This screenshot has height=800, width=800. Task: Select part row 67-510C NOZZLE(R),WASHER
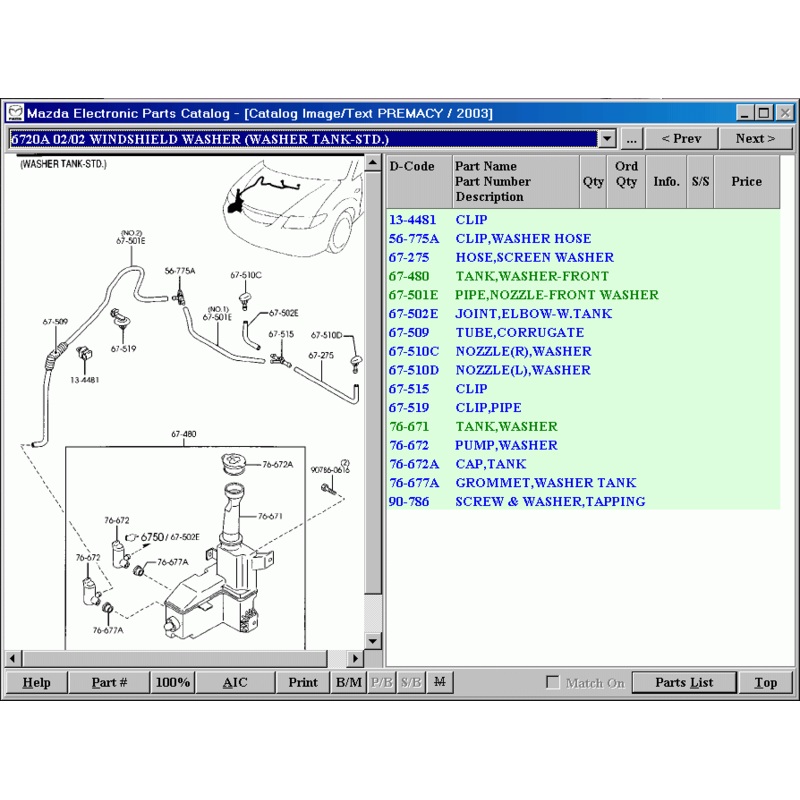[x=583, y=352]
